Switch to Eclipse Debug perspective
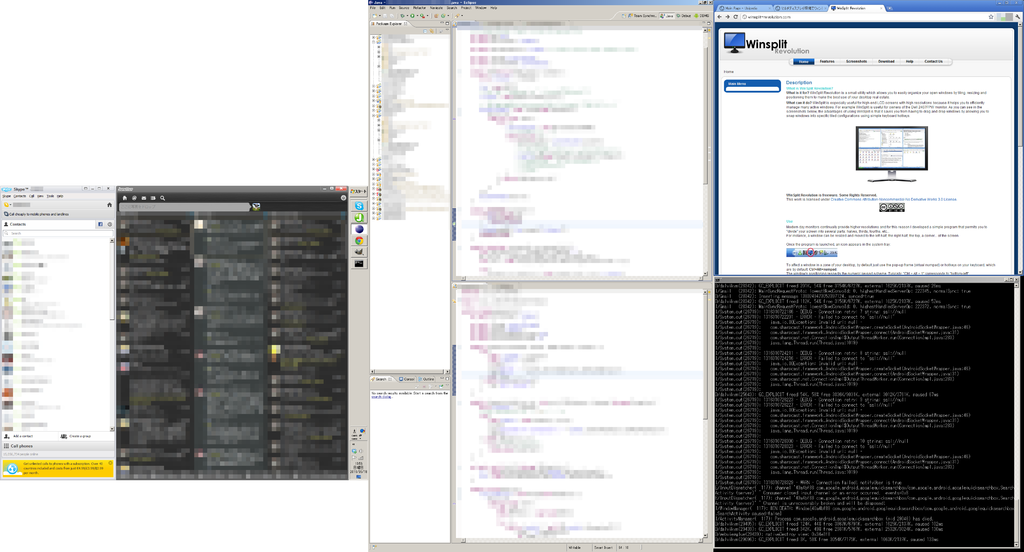This screenshot has width=1024, height=552. click(x=684, y=16)
